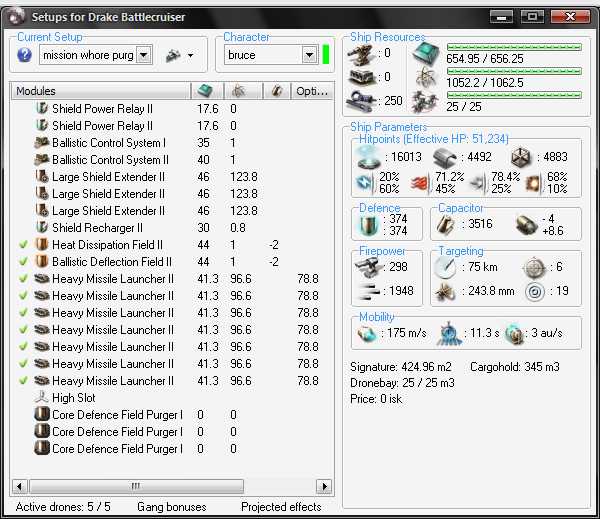The image size is (600, 519).
Task: Toggle the Ballistic Deflection Field II checkmark
Action: (24, 261)
